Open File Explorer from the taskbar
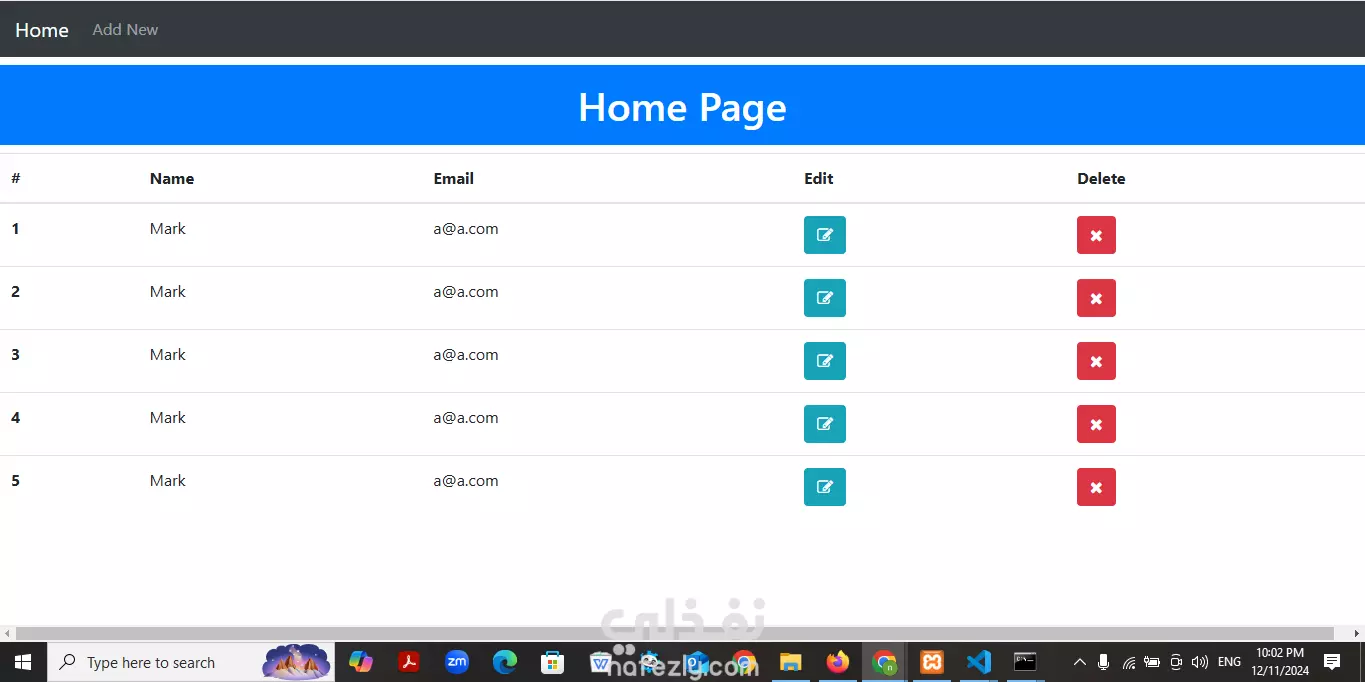1365x682 pixels. point(791,662)
